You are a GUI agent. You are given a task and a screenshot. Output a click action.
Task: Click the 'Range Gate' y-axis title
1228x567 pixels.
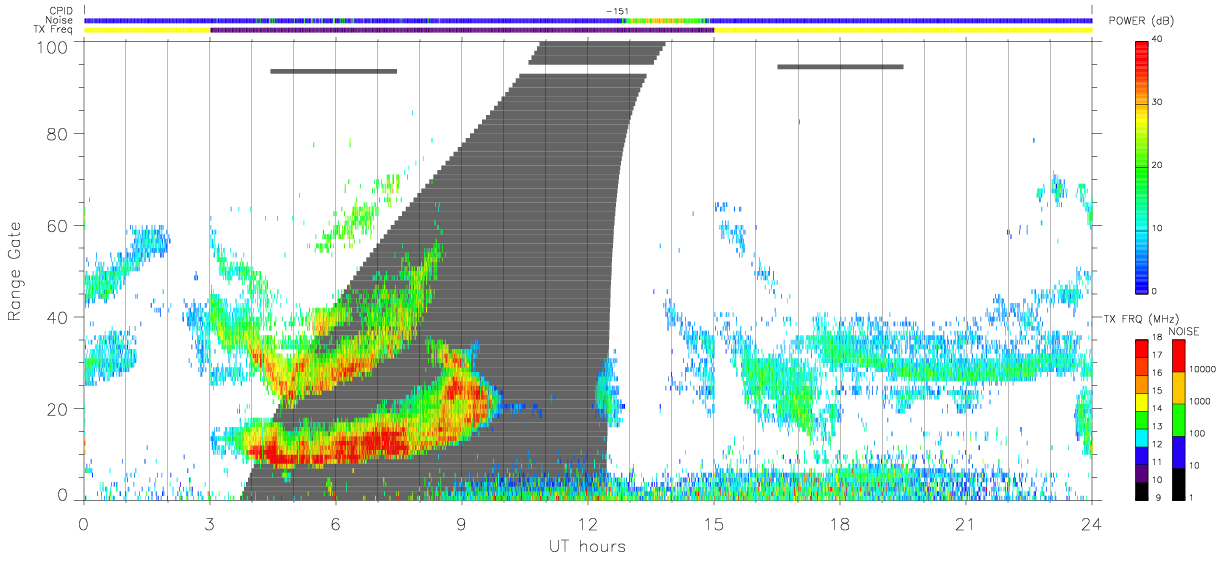[16, 271]
